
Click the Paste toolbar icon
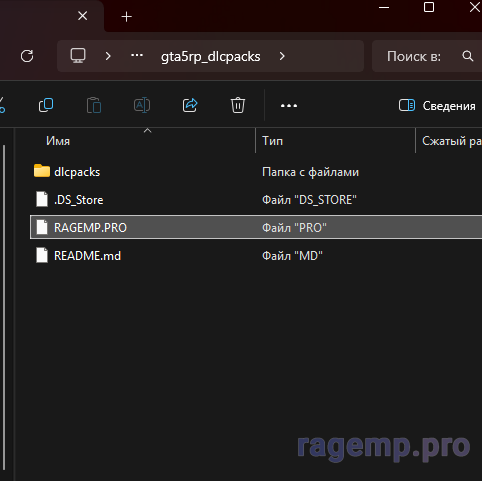coord(94,105)
